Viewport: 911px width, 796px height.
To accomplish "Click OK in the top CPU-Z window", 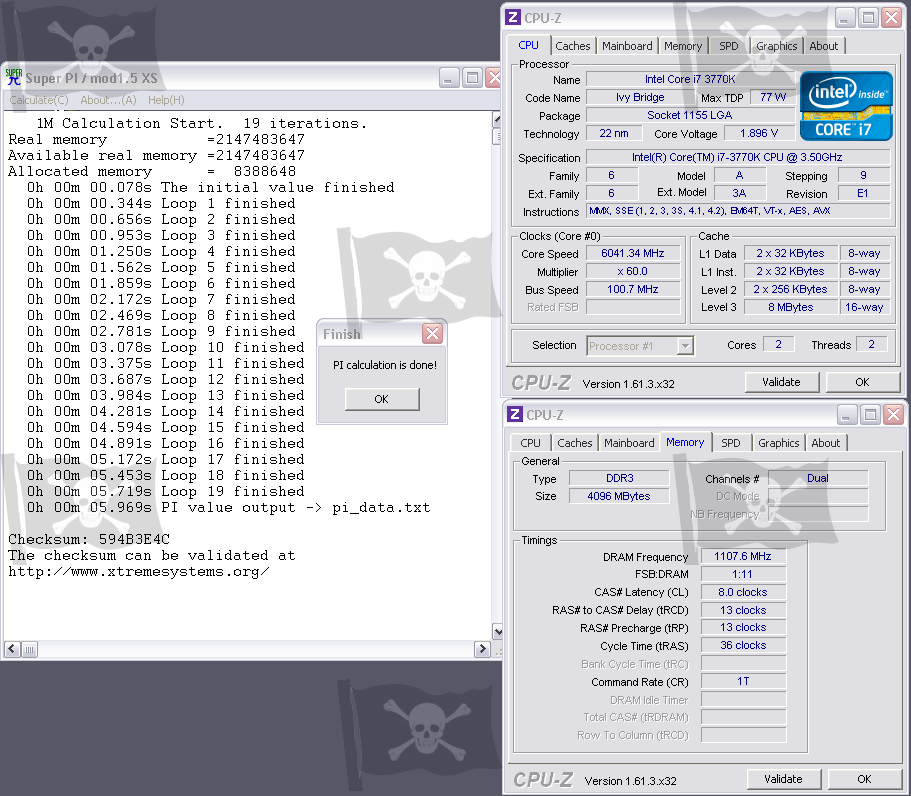I will [x=862, y=382].
